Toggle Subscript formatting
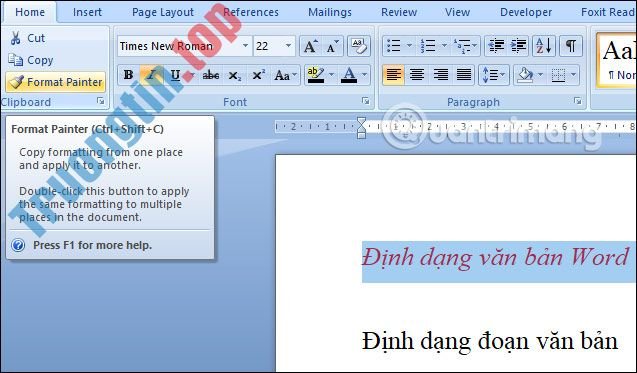 point(234,75)
